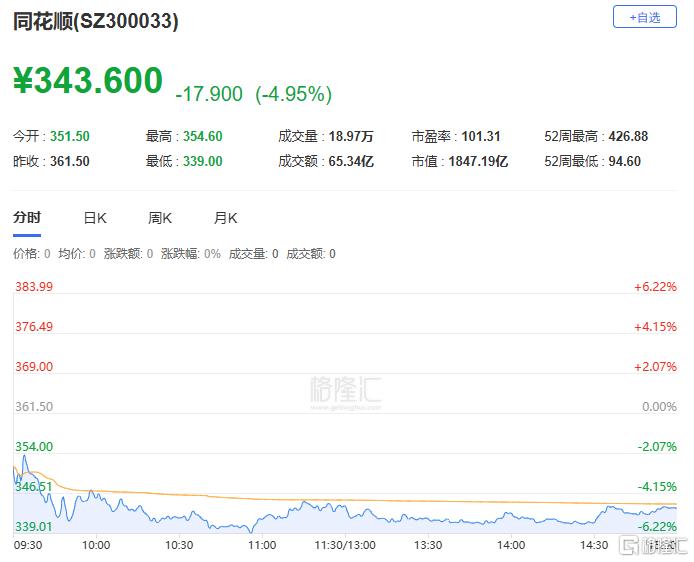Screen dimensions: 694x562
Task: Click the 成交额 value 65.34亿
Action: click(x=351, y=161)
